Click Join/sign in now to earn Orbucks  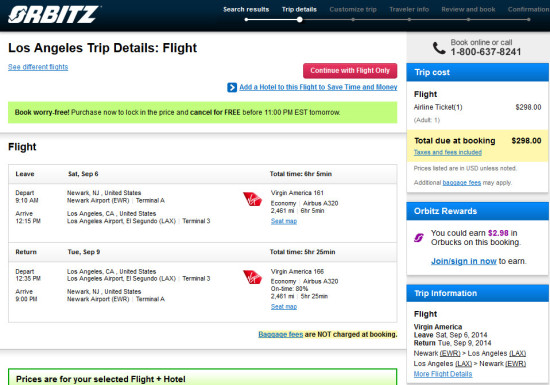tap(464, 261)
